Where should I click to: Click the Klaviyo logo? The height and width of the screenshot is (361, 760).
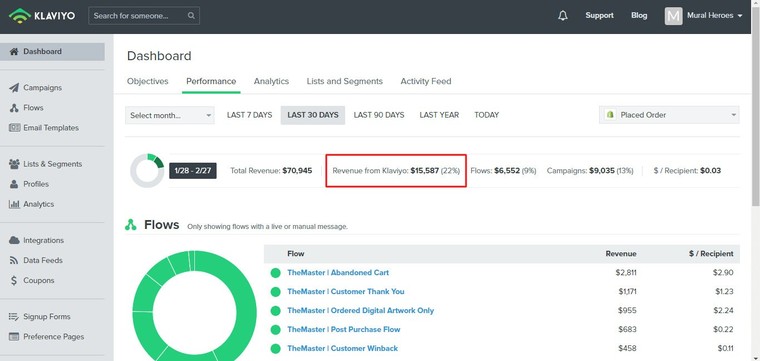coord(42,16)
